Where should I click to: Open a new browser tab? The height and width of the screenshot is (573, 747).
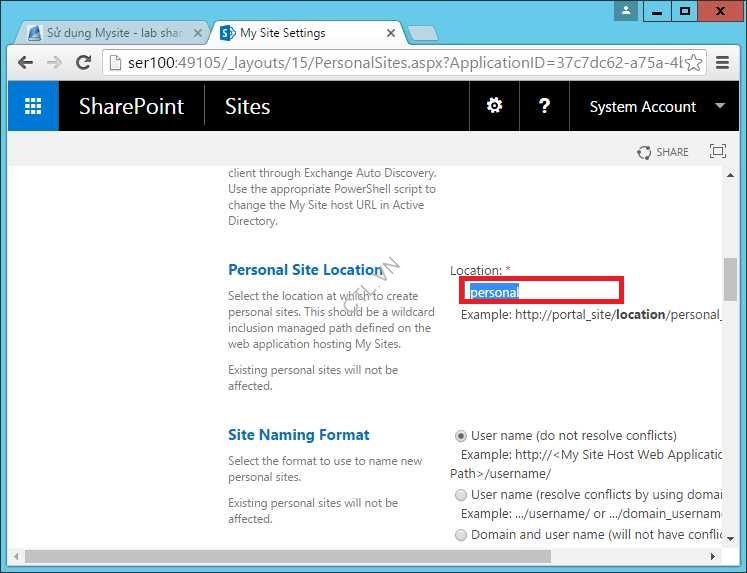[x=422, y=33]
